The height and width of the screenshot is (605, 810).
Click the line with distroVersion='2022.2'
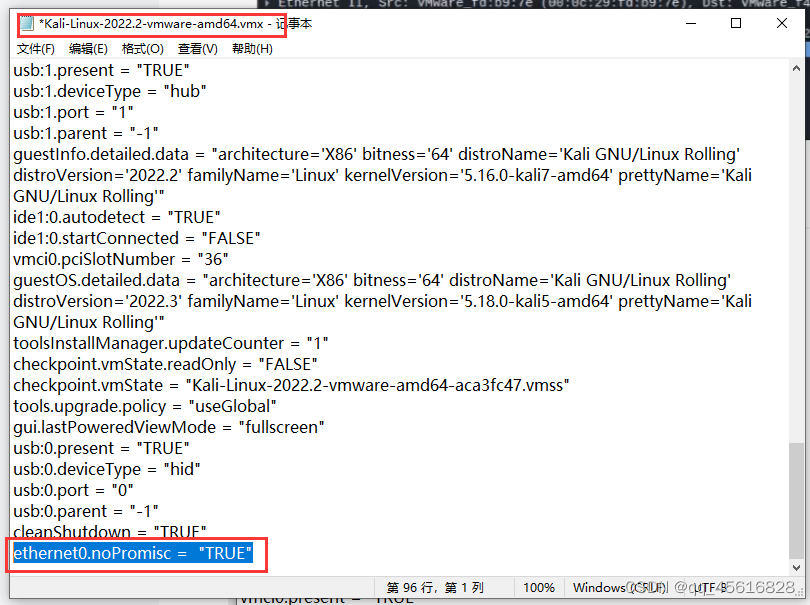click(x=382, y=176)
